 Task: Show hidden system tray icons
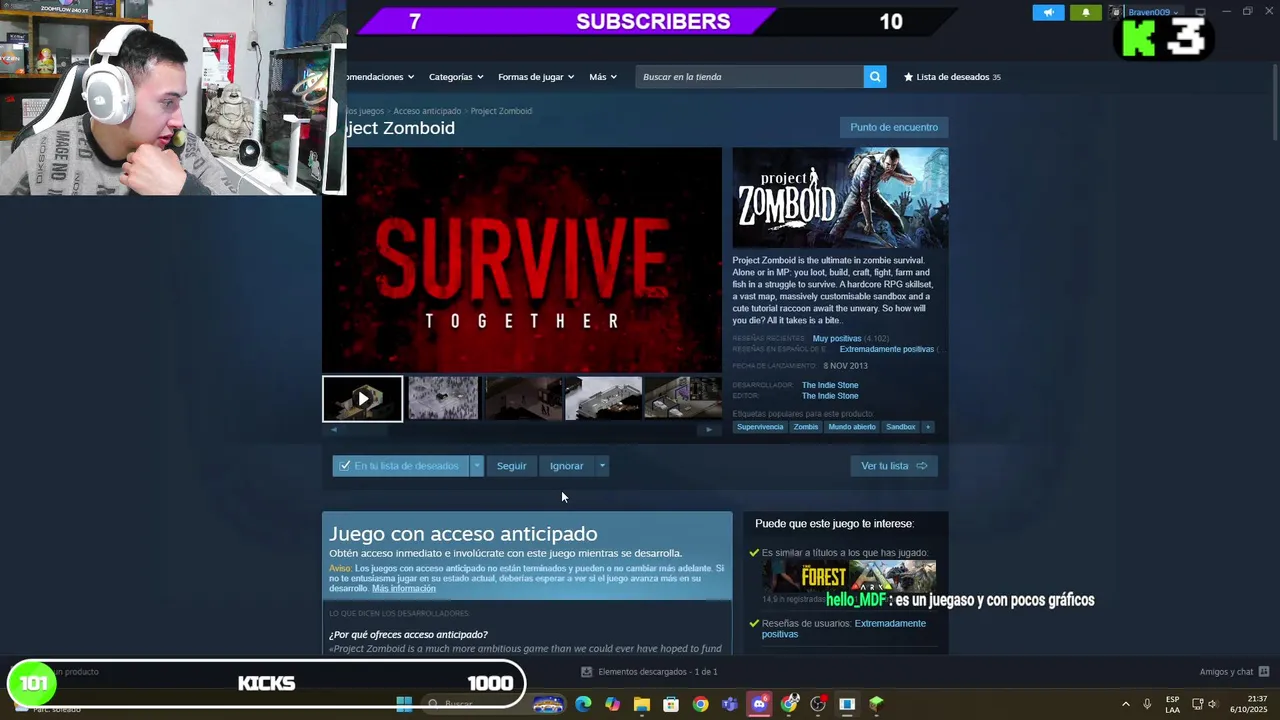(1125, 704)
